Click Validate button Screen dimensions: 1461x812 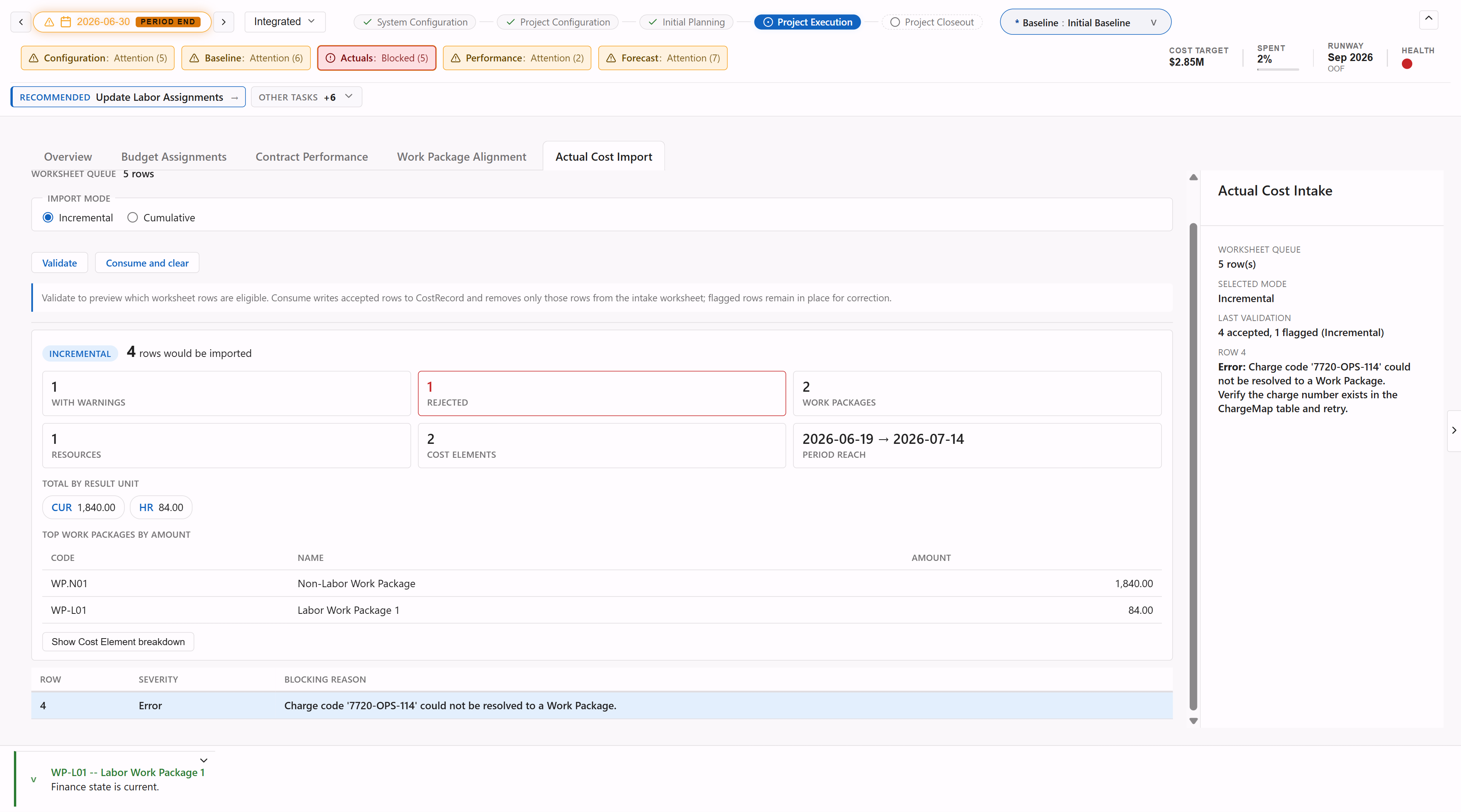tap(60, 263)
